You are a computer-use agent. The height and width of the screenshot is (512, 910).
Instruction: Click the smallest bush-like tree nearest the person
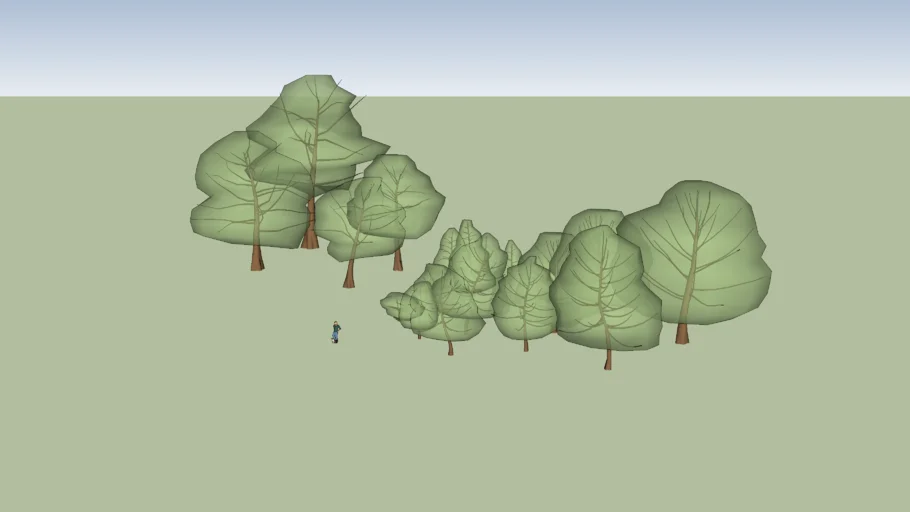(402, 306)
